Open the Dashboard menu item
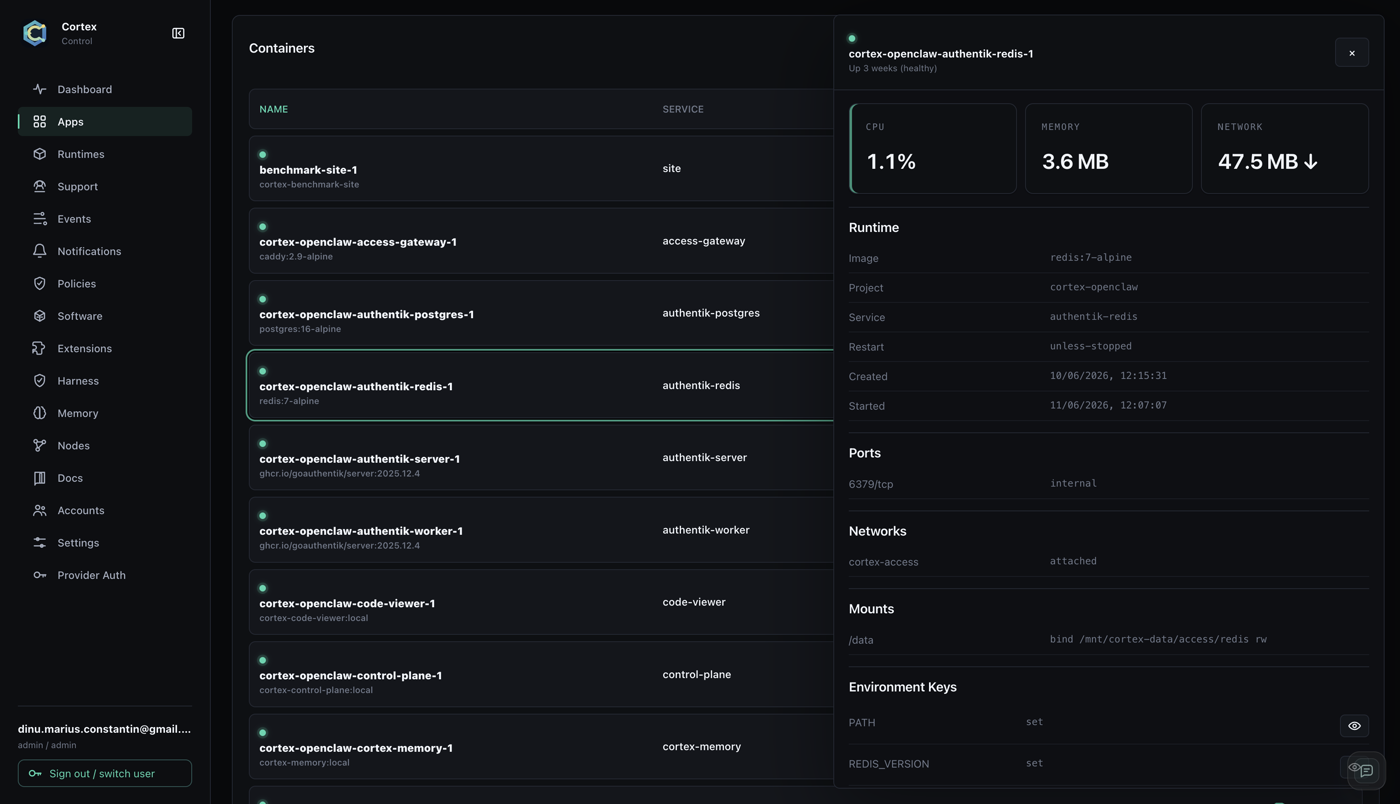This screenshot has width=1400, height=804. (105, 89)
